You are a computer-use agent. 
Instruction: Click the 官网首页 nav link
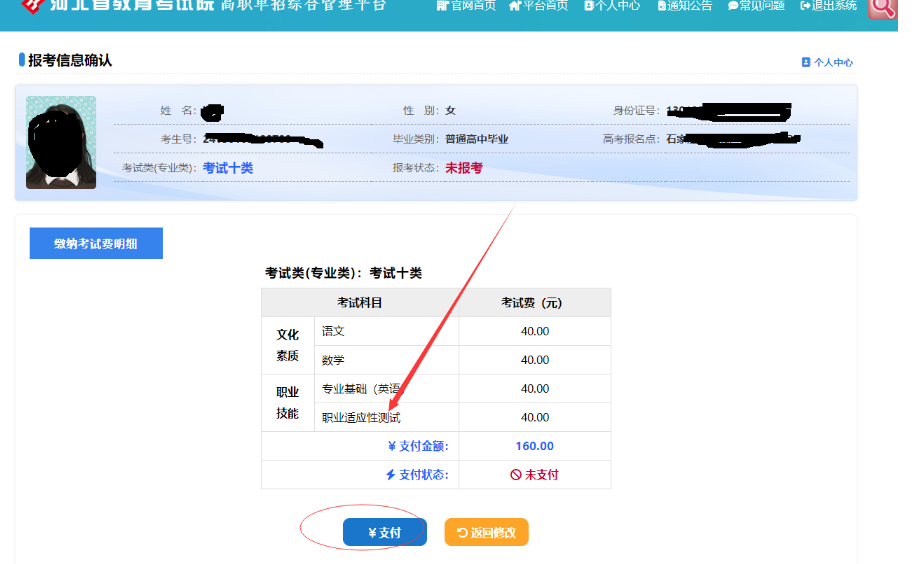(x=466, y=5)
